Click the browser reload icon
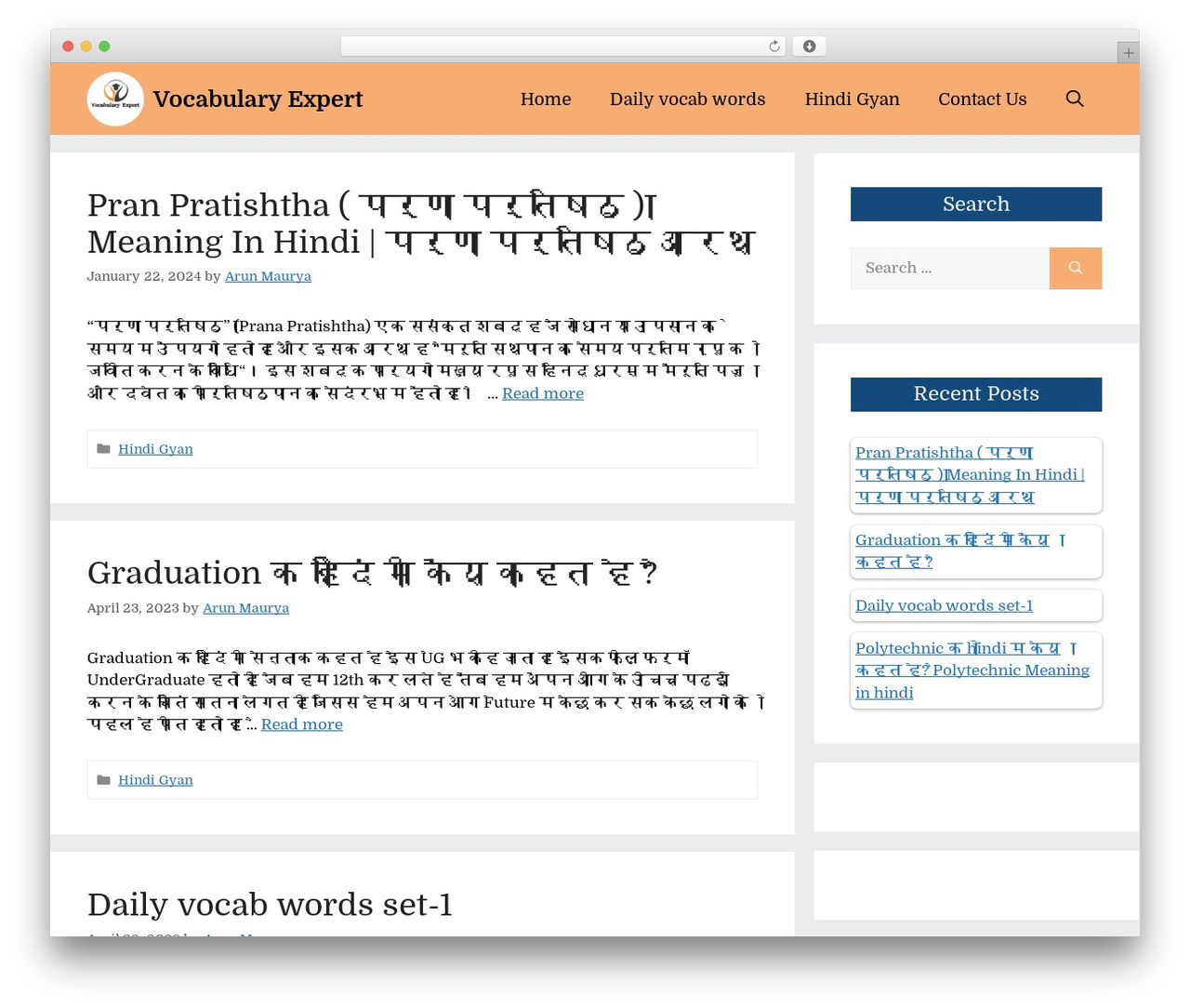This screenshot has width=1190, height=1008. click(773, 46)
